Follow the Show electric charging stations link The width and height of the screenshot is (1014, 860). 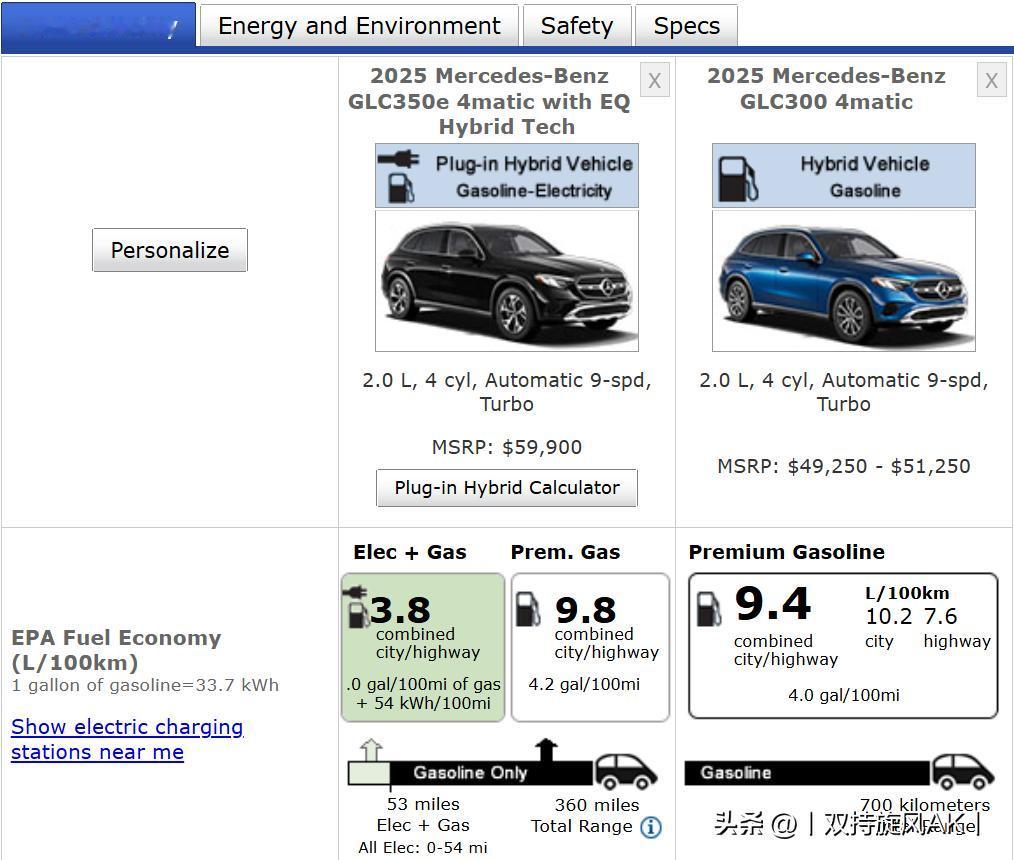(x=127, y=739)
